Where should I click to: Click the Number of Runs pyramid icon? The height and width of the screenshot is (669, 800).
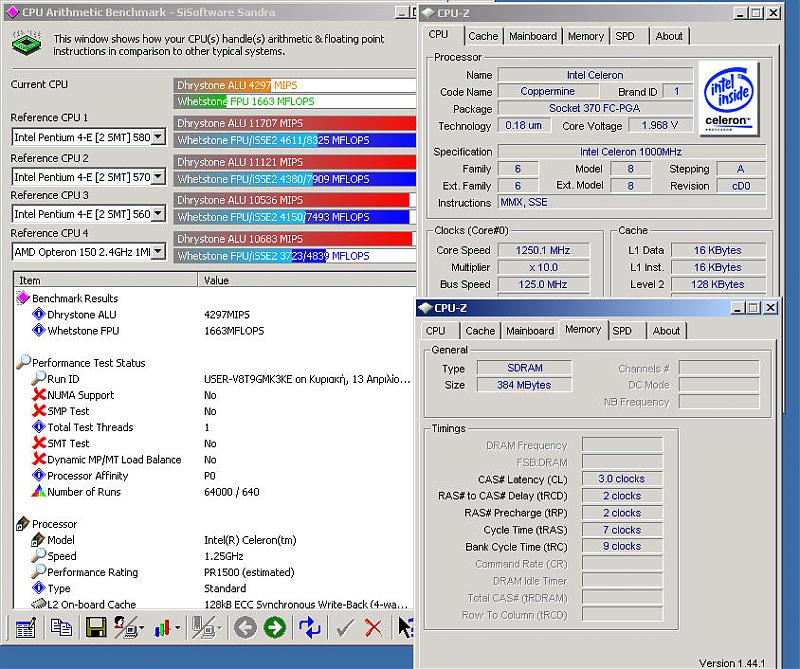point(39,491)
